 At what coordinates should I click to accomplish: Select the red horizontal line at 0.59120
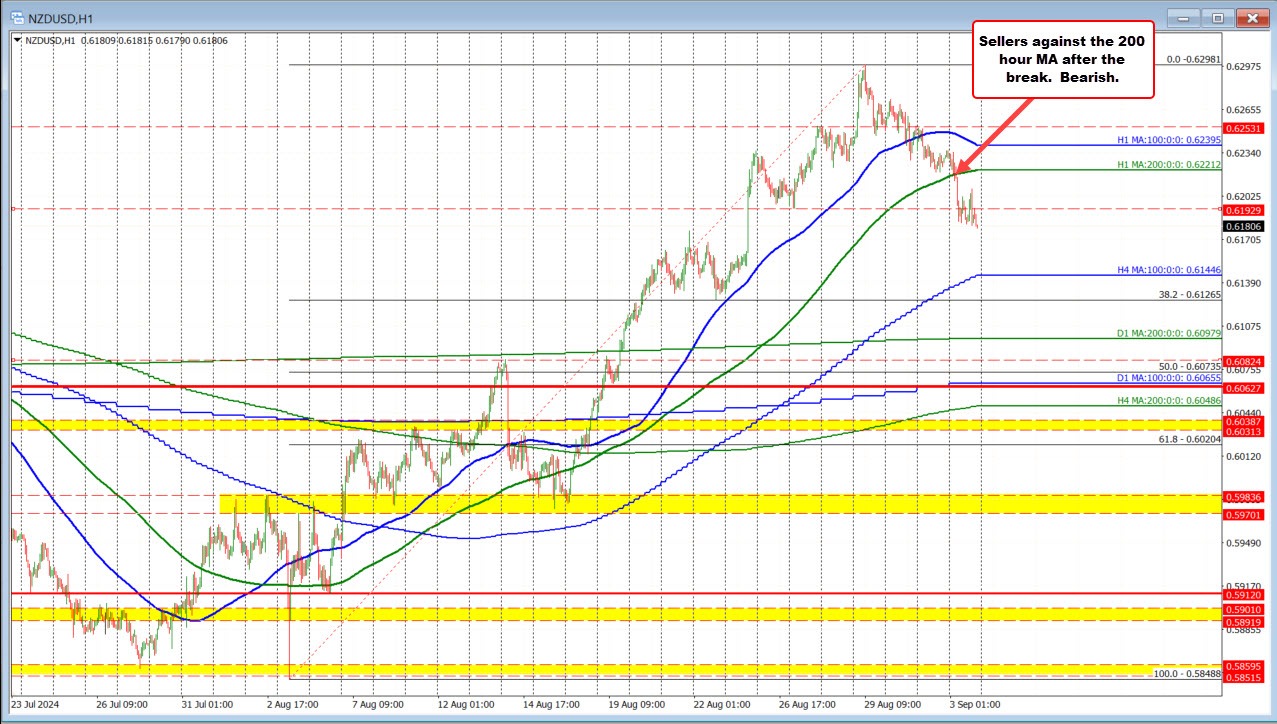(600, 592)
